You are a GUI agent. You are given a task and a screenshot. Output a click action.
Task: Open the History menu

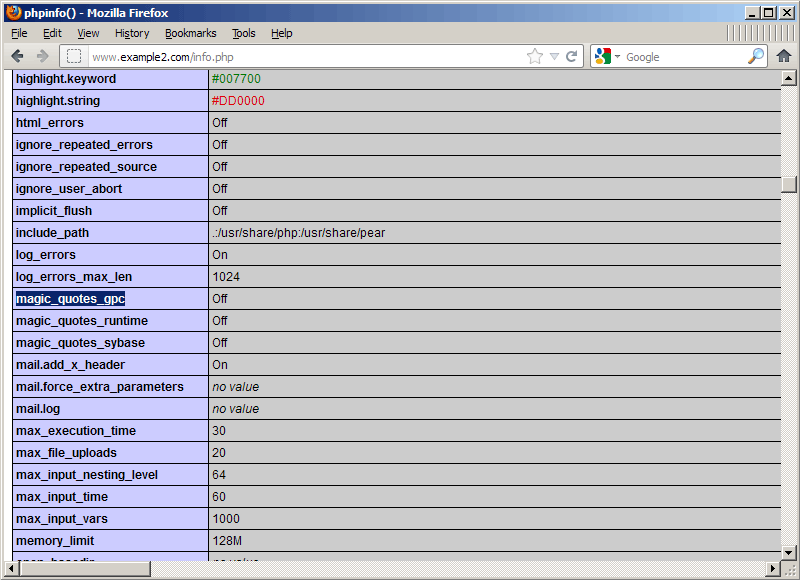132,33
